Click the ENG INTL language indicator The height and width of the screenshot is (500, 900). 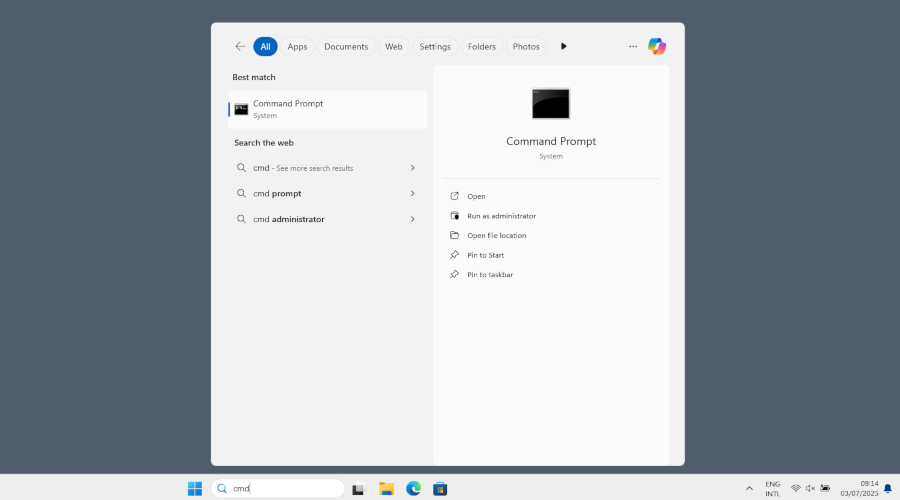click(x=773, y=489)
